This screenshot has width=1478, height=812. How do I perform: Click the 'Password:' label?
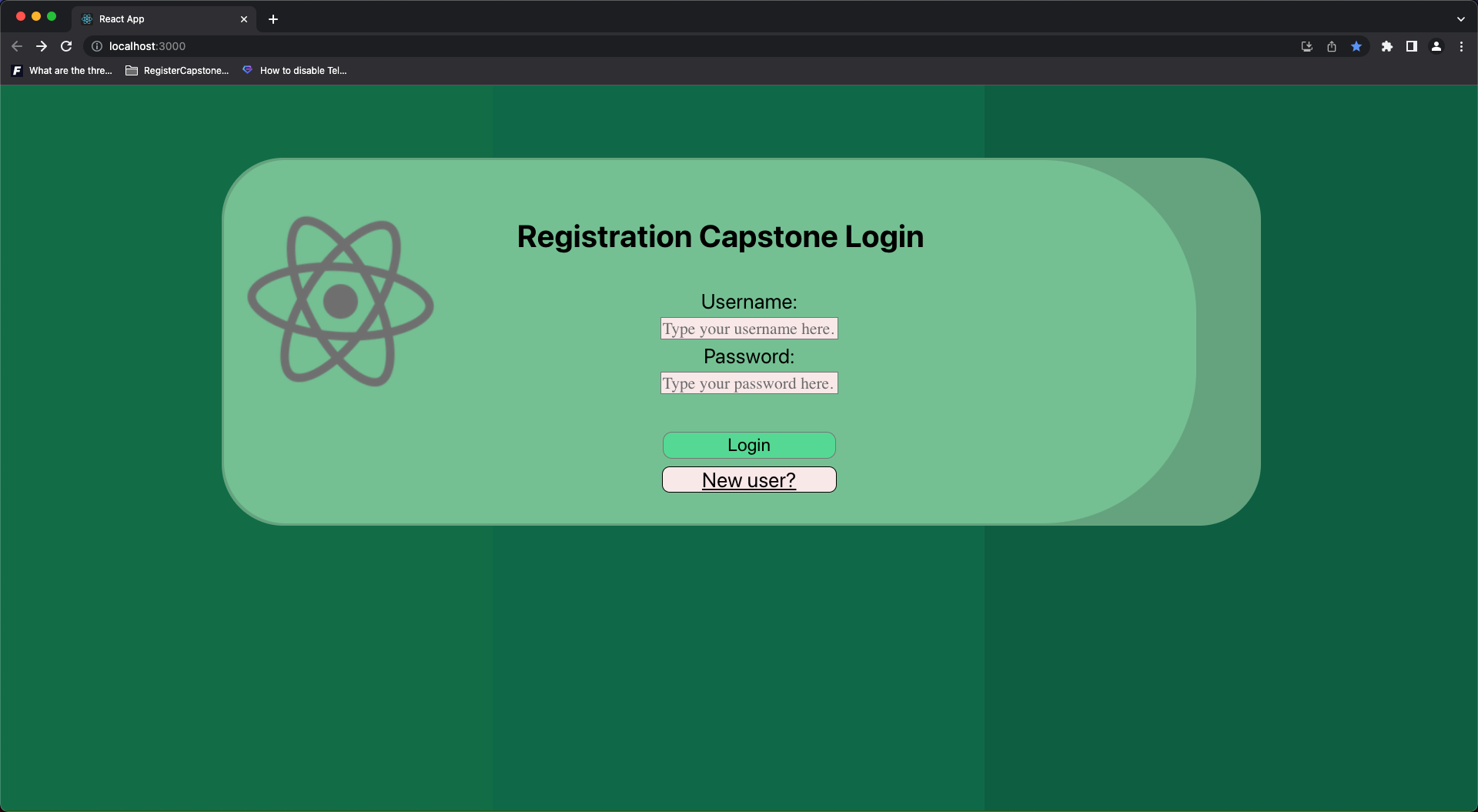pos(749,356)
